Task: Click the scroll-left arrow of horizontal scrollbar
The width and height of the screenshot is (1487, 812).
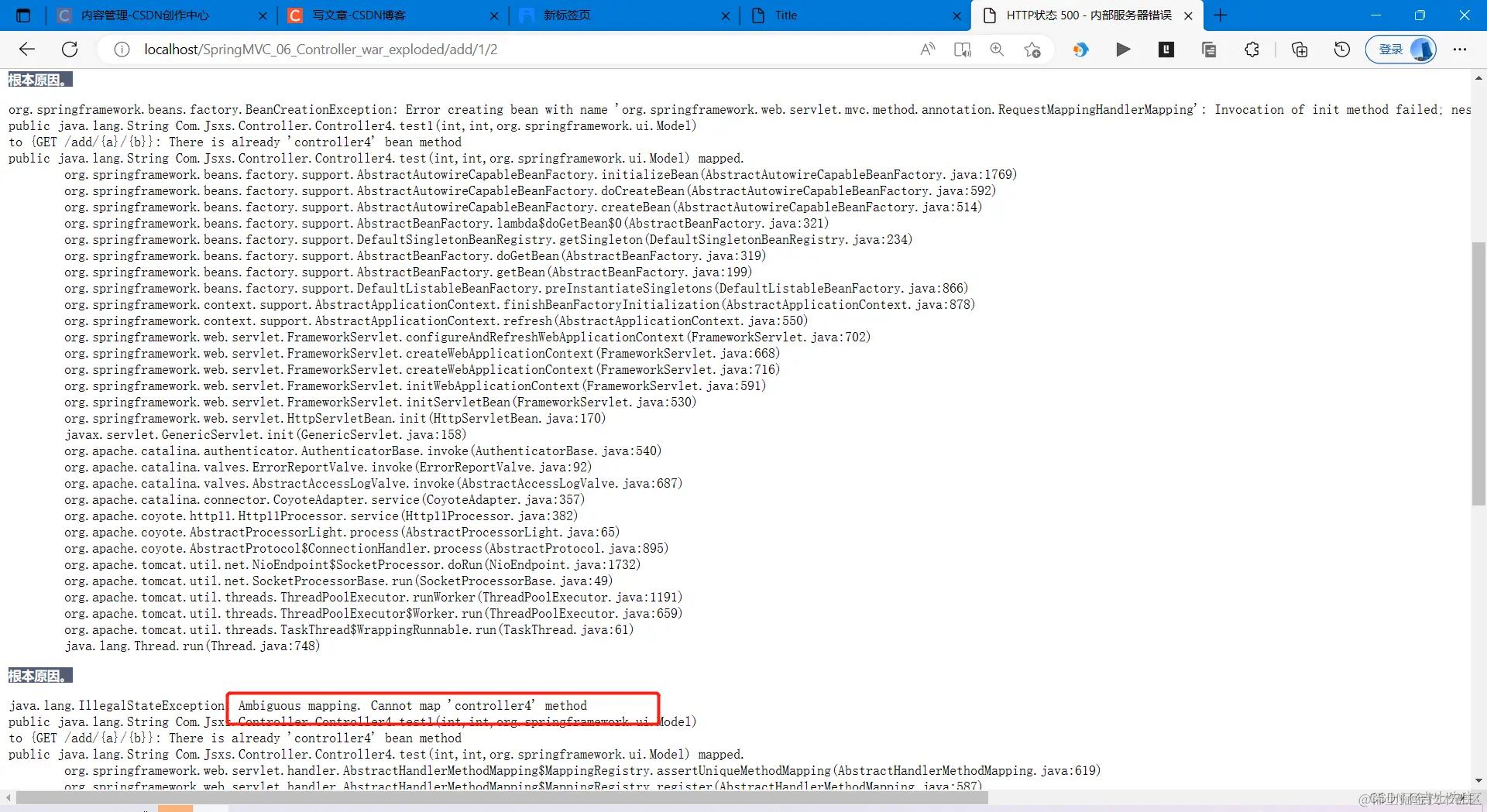Action: pyautogui.click(x=8, y=797)
